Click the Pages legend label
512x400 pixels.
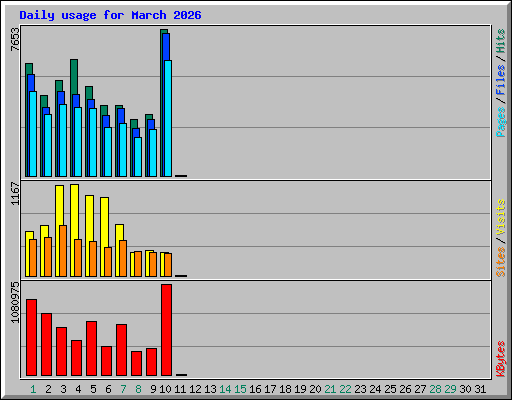[500, 122]
